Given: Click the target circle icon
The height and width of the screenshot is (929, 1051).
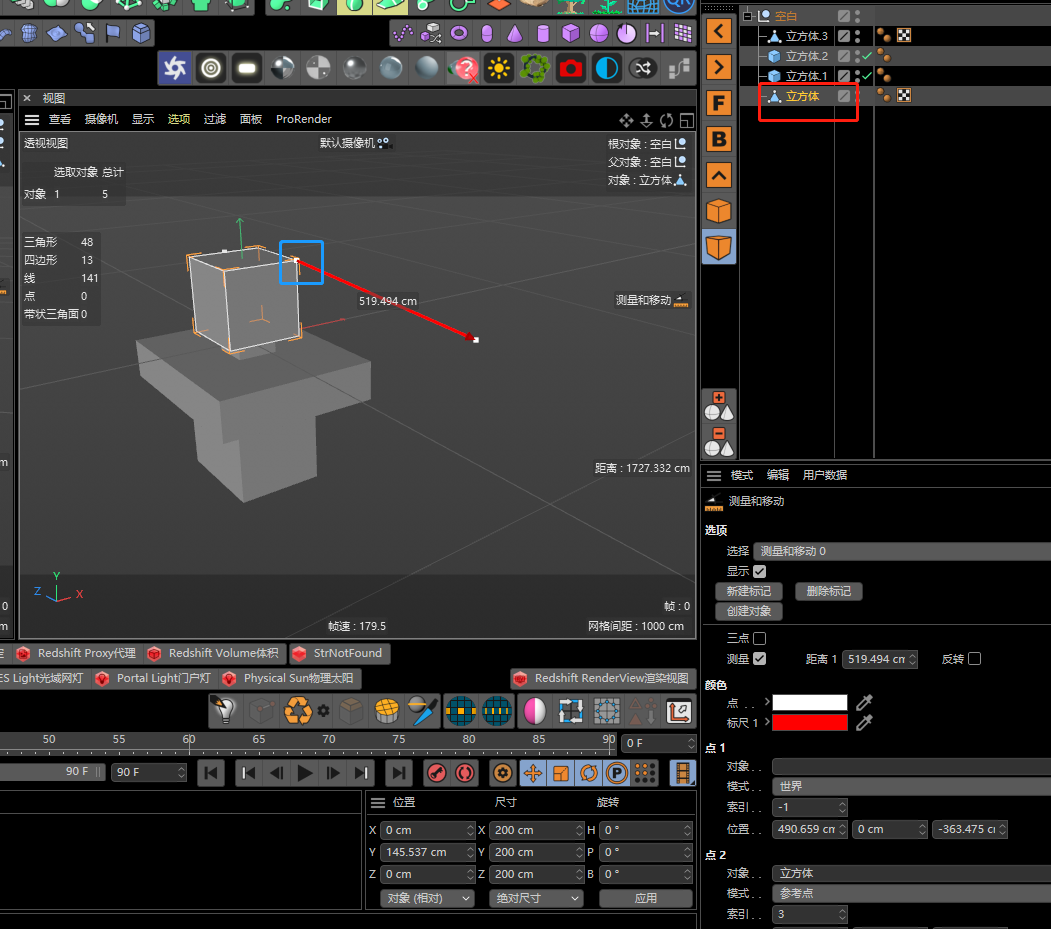Looking at the screenshot, I should (210, 68).
